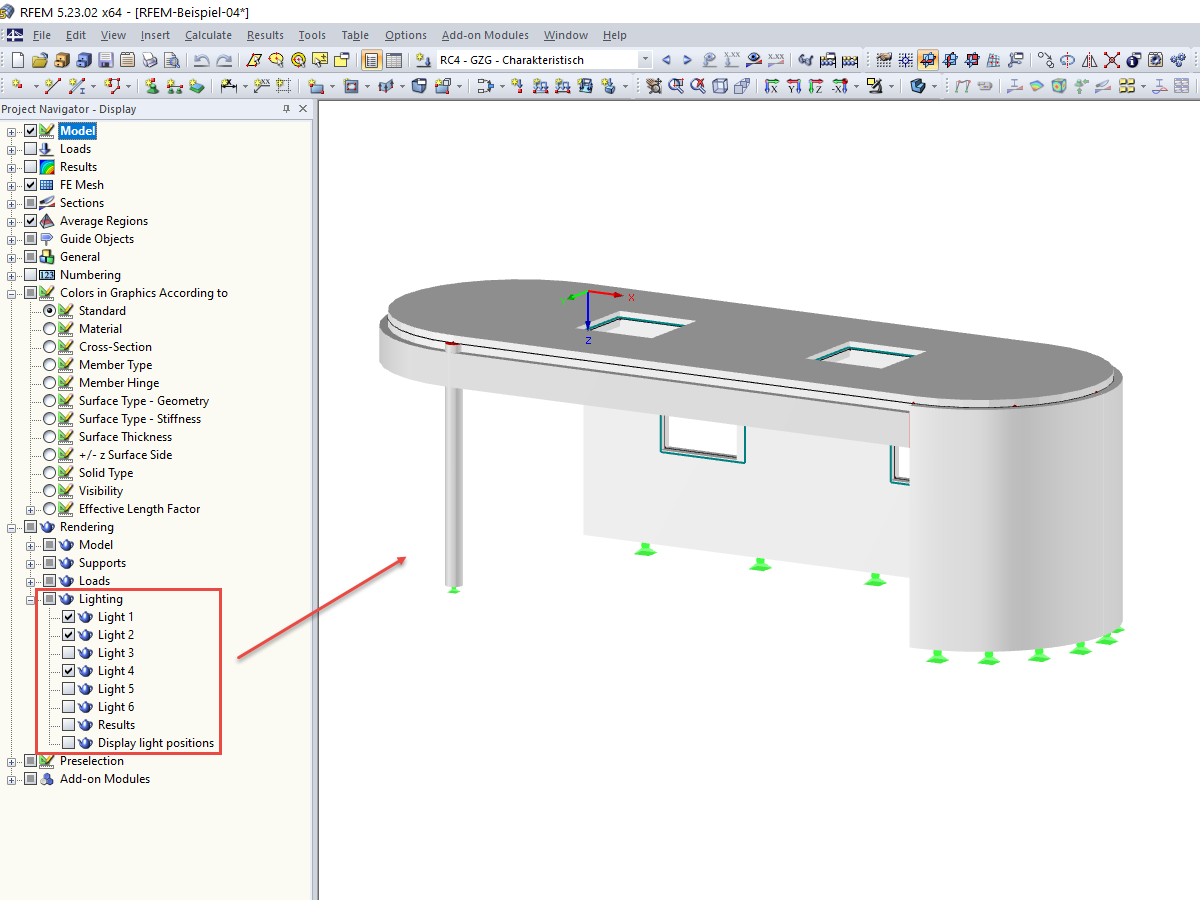Click the Undo arrow icon

point(201,60)
